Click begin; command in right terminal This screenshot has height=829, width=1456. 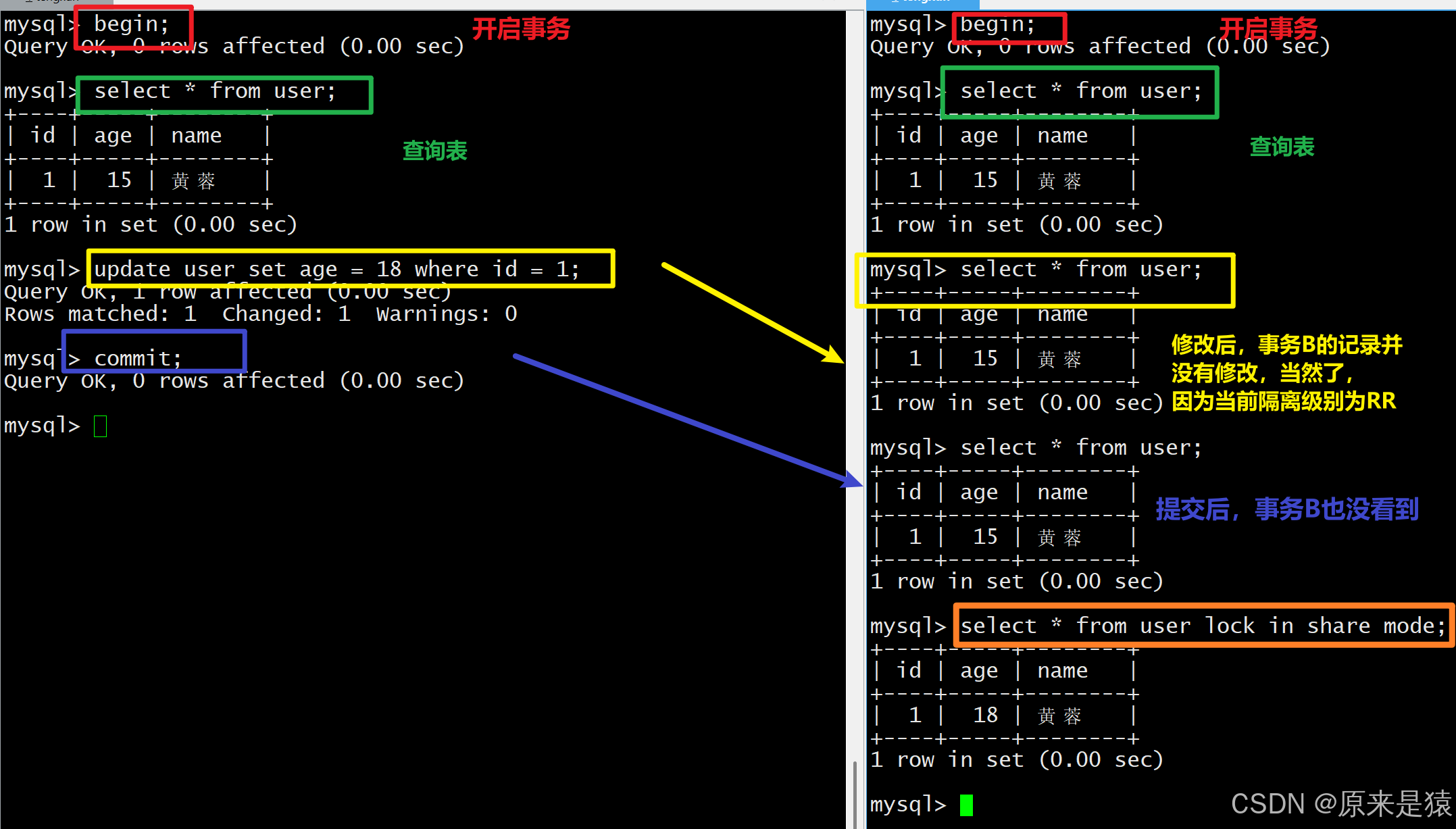coord(997,25)
